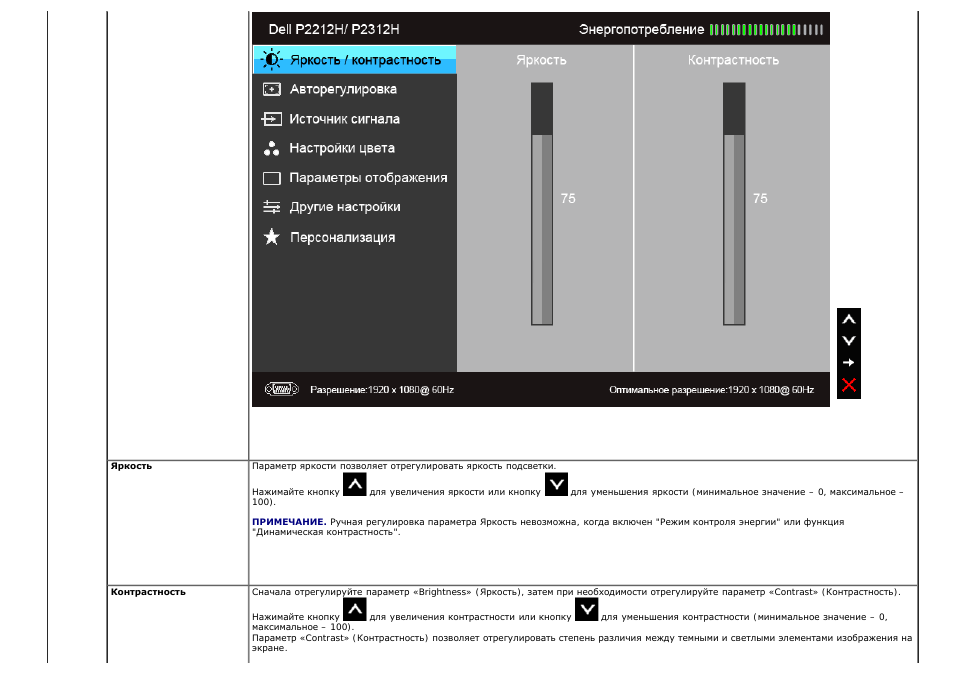Click the Яркость slider bar
Viewport: 954px width, 675px height.
tap(541, 204)
